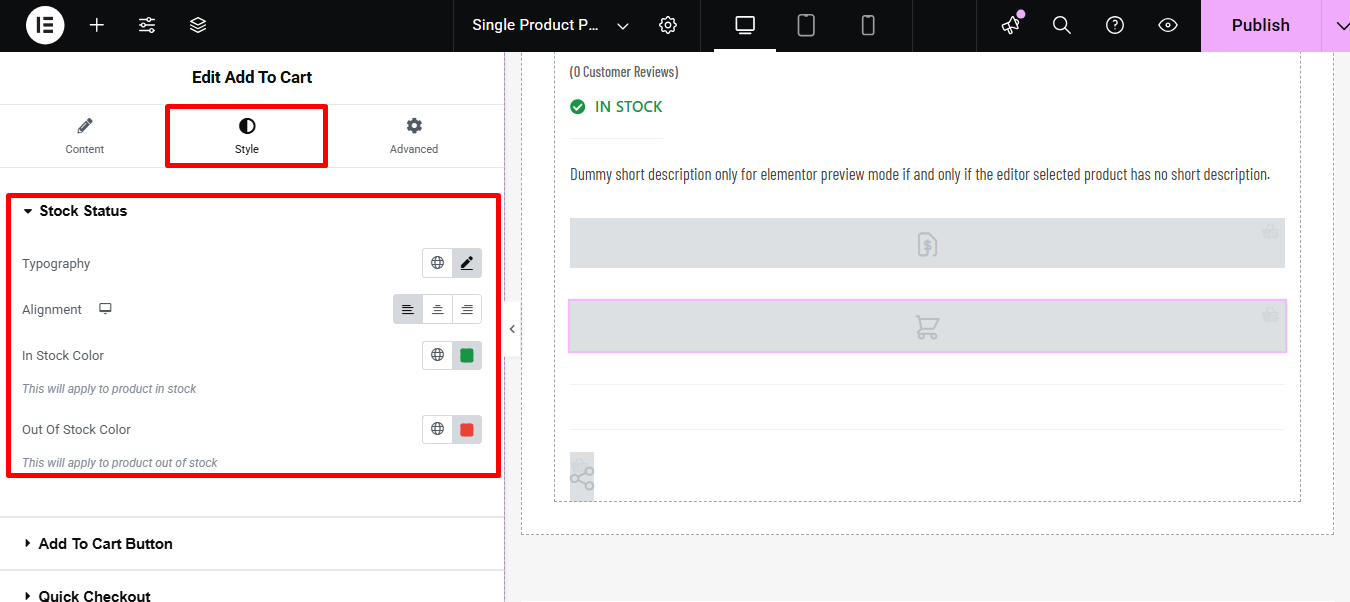Screen dimensions: 1350x602
Task: Click the Add Element plus icon
Action: [x=96, y=25]
